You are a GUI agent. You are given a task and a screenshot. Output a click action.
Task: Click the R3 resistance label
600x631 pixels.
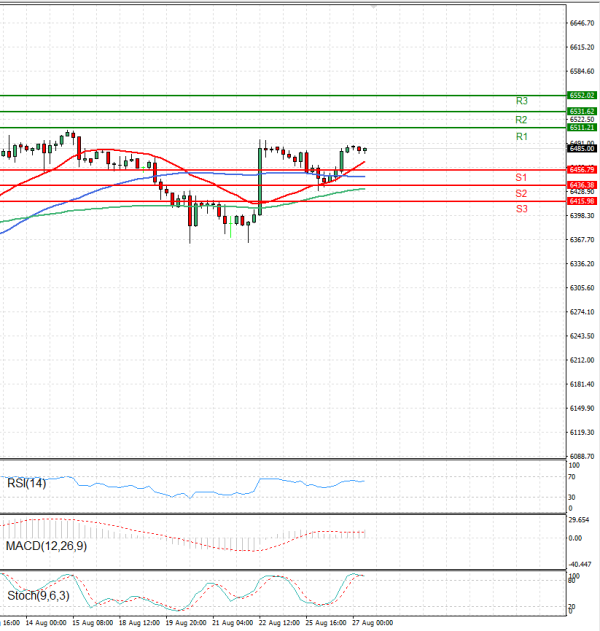tap(522, 101)
